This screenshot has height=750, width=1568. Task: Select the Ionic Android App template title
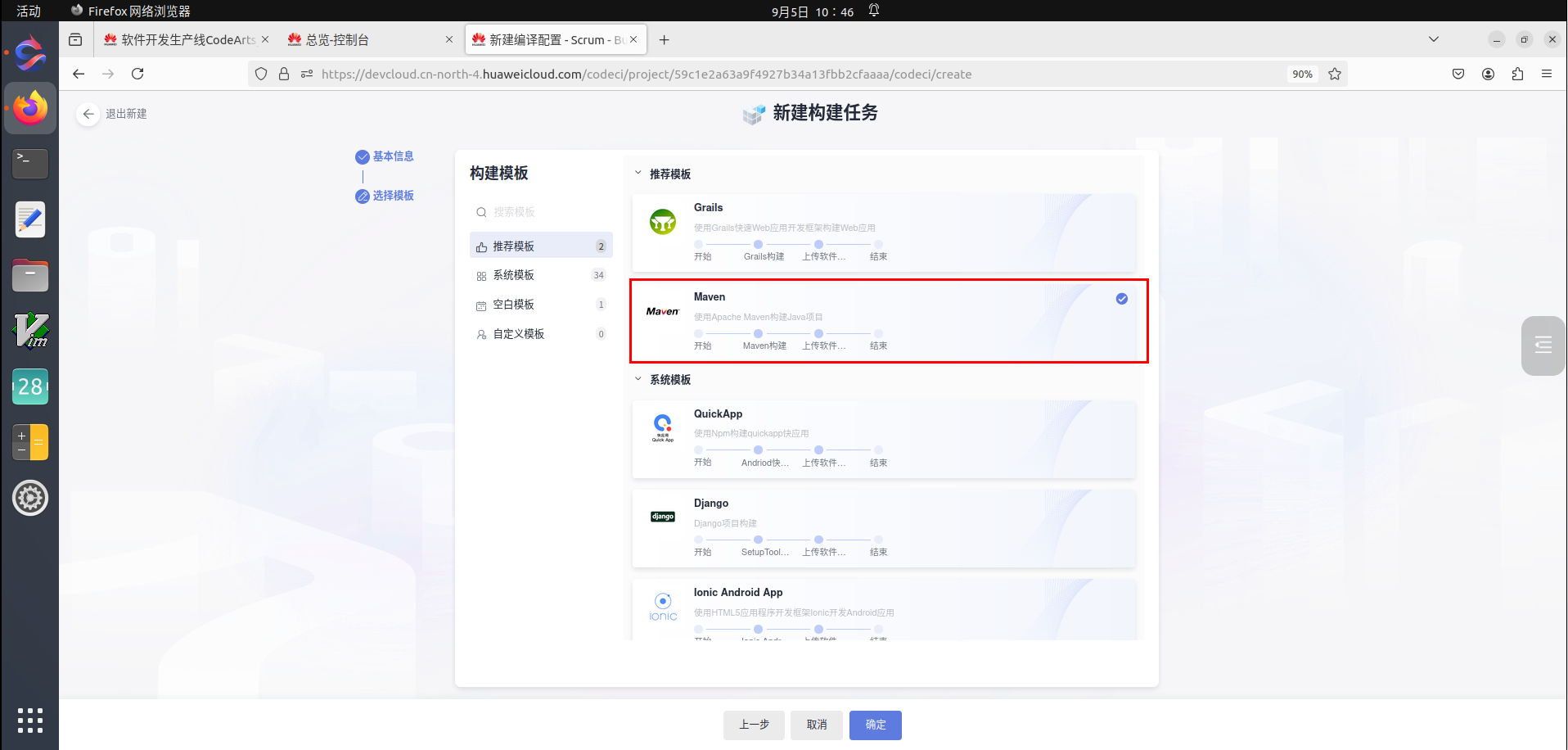pos(738,593)
